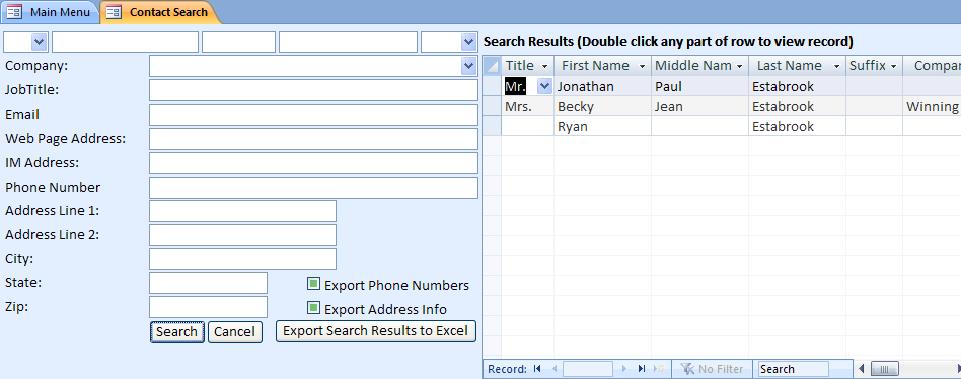The width and height of the screenshot is (961, 379).
Task: Click the Paul middle name cell
Action: (700, 86)
